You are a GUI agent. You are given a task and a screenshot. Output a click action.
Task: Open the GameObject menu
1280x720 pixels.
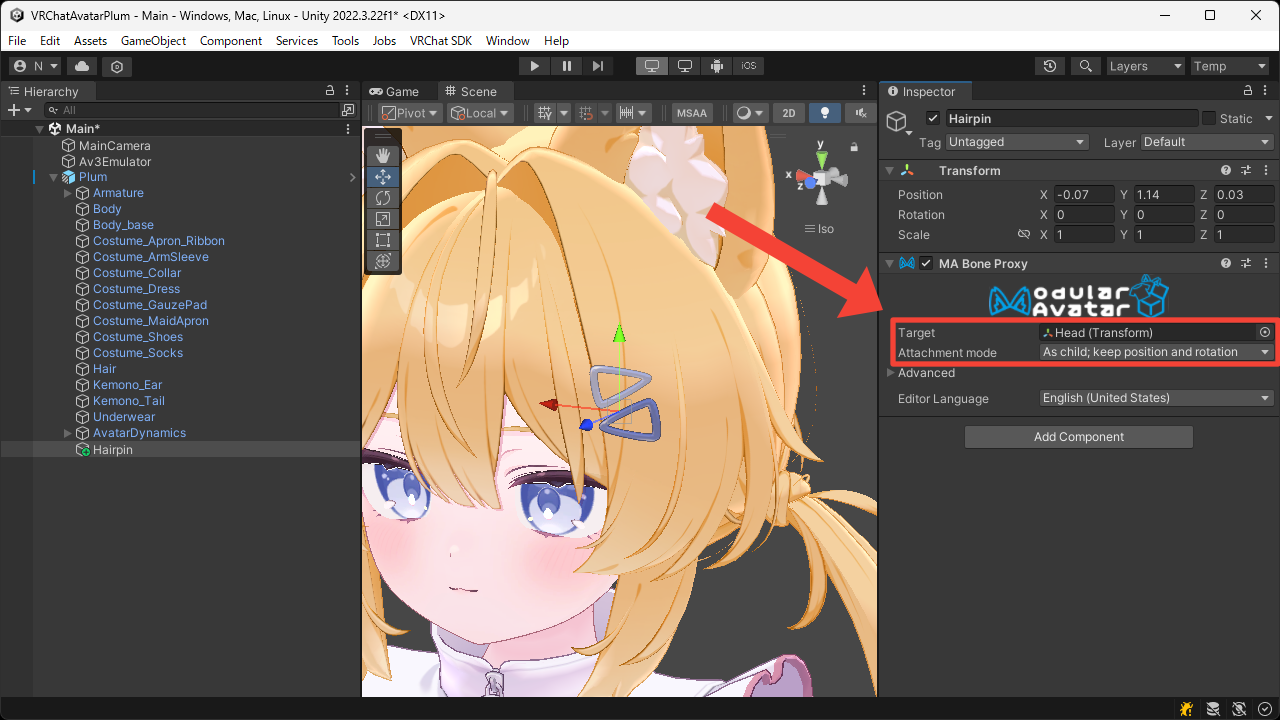[153, 40]
